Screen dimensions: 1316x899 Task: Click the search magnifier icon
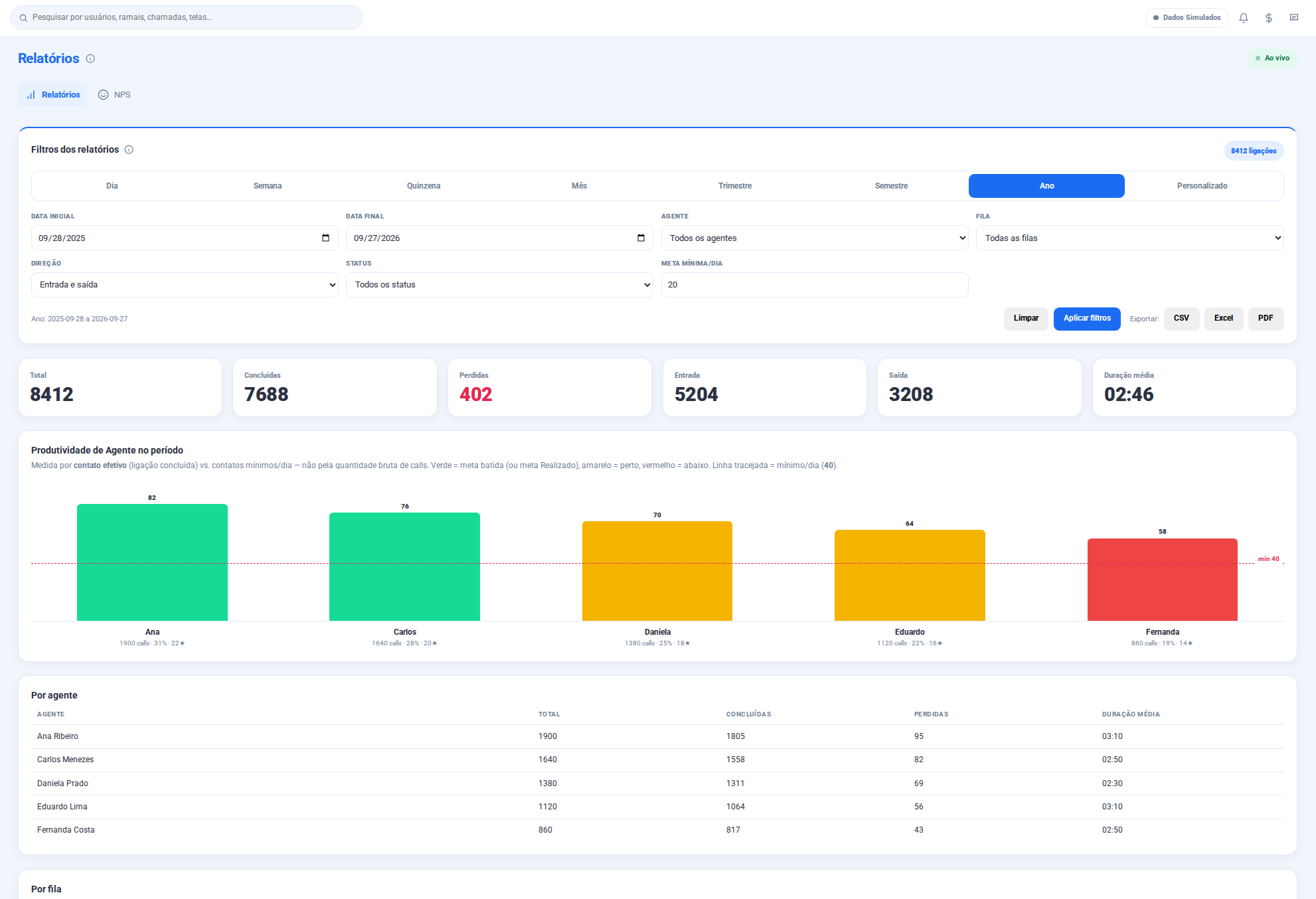coord(23,18)
